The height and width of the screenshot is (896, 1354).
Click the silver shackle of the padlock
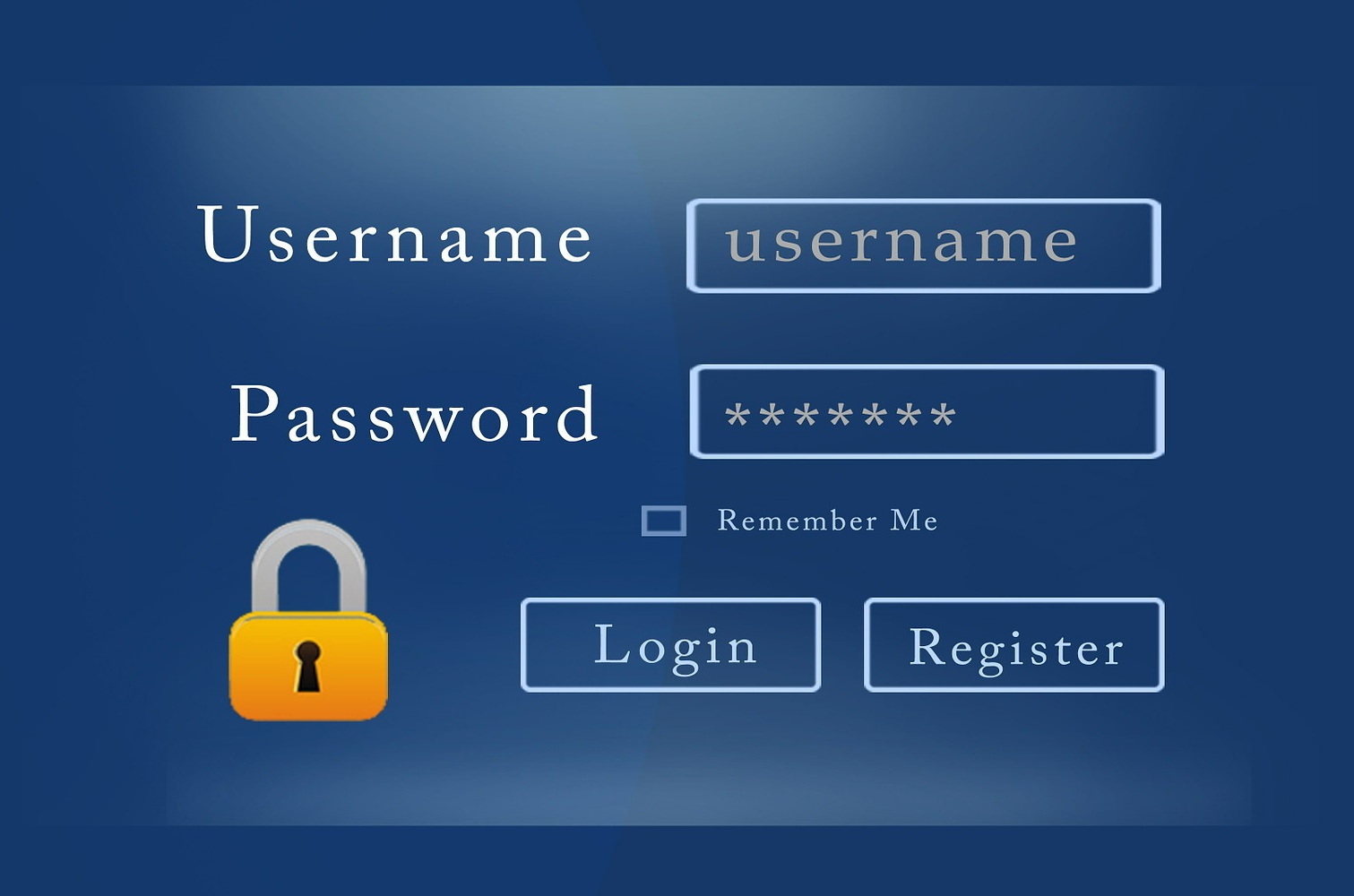pos(308,565)
